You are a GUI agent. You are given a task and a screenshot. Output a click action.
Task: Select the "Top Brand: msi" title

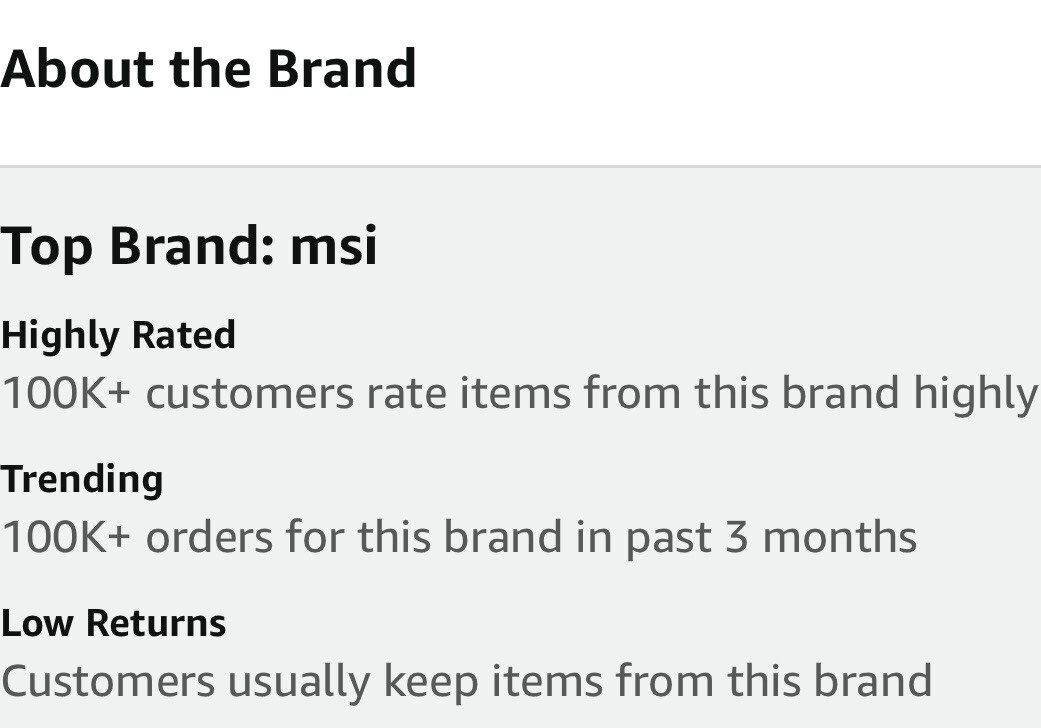tap(189, 248)
